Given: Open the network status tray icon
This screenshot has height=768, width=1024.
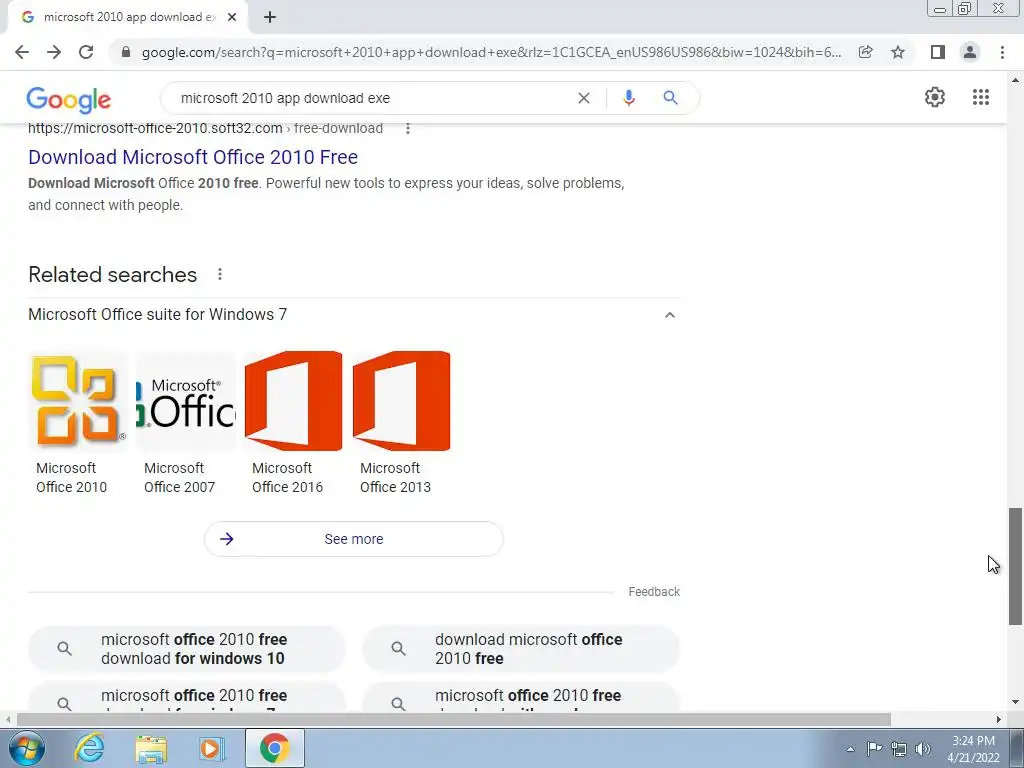Looking at the screenshot, I should pyautogui.click(x=899, y=749).
